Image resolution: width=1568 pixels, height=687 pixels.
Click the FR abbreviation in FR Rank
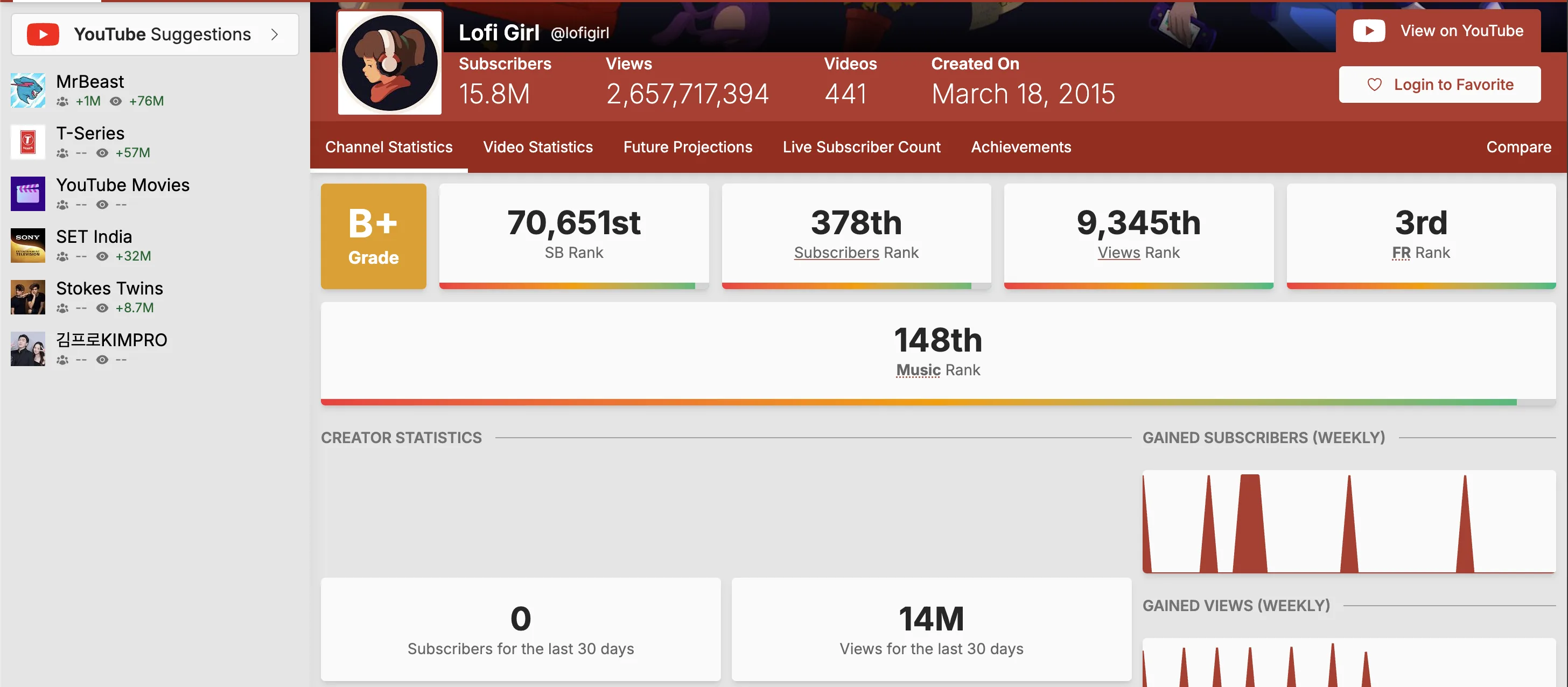click(x=1401, y=253)
